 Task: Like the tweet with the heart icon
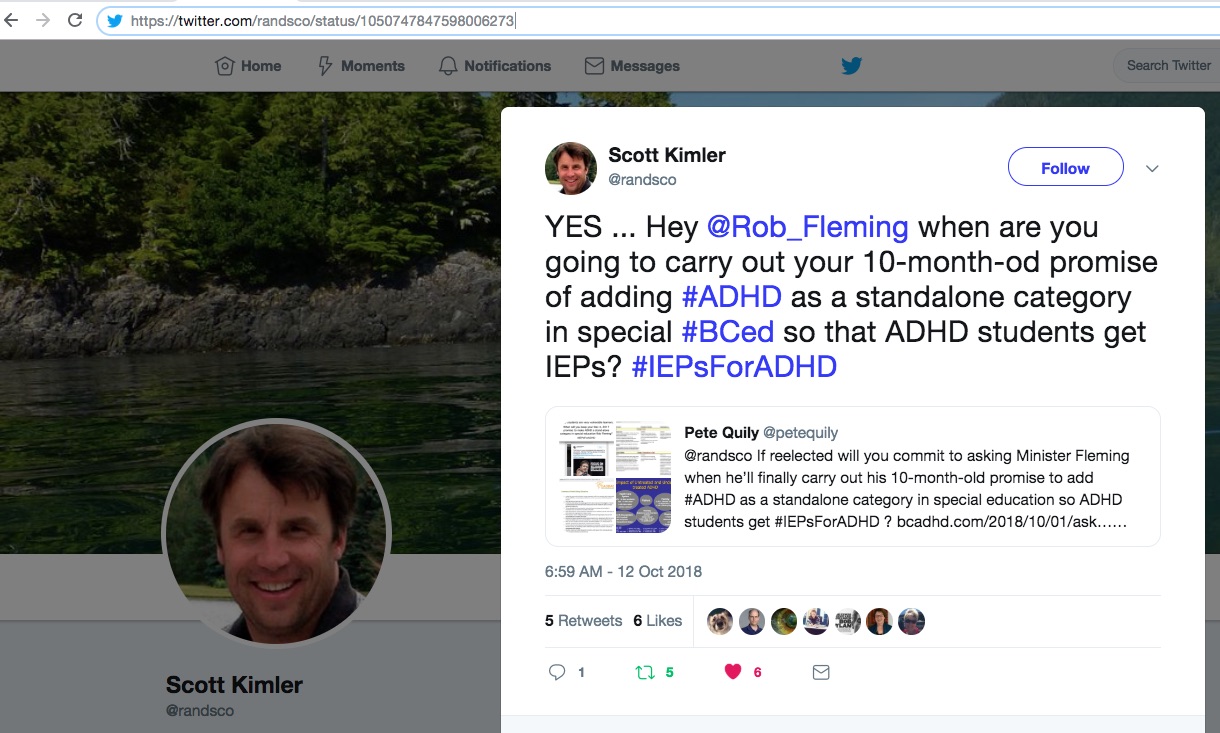coord(733,672)
